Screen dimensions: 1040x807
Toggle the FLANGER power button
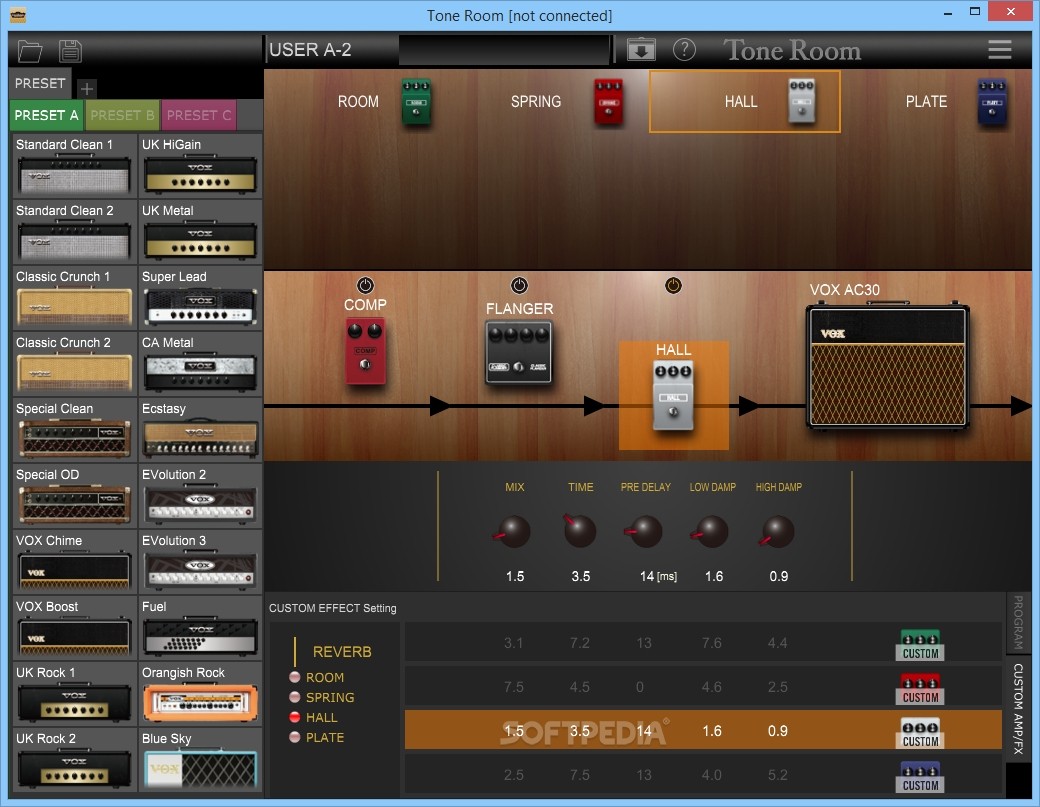(x=519, y=285)
